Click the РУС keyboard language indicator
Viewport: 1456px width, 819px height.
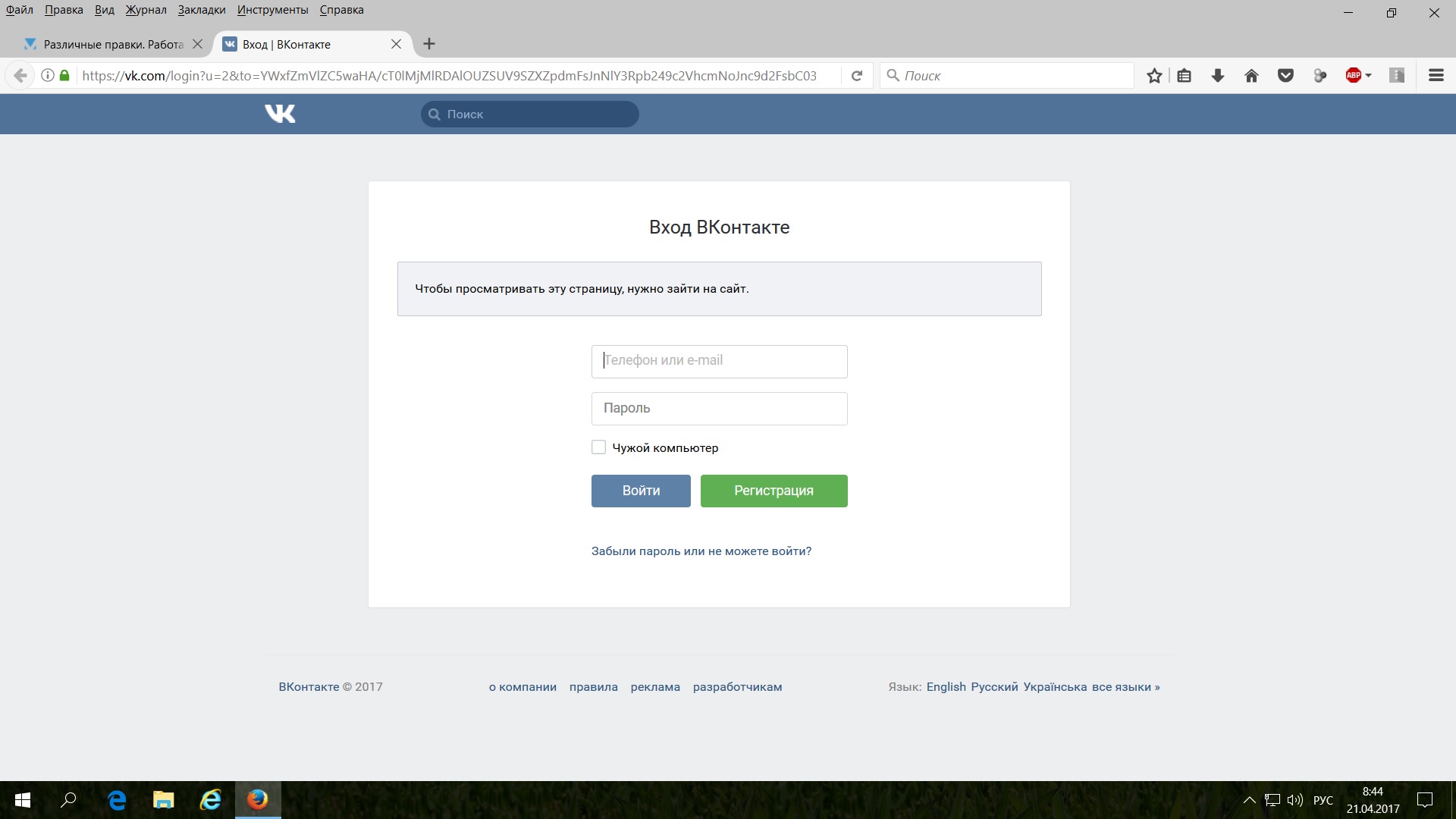[x=1323, y=800]
